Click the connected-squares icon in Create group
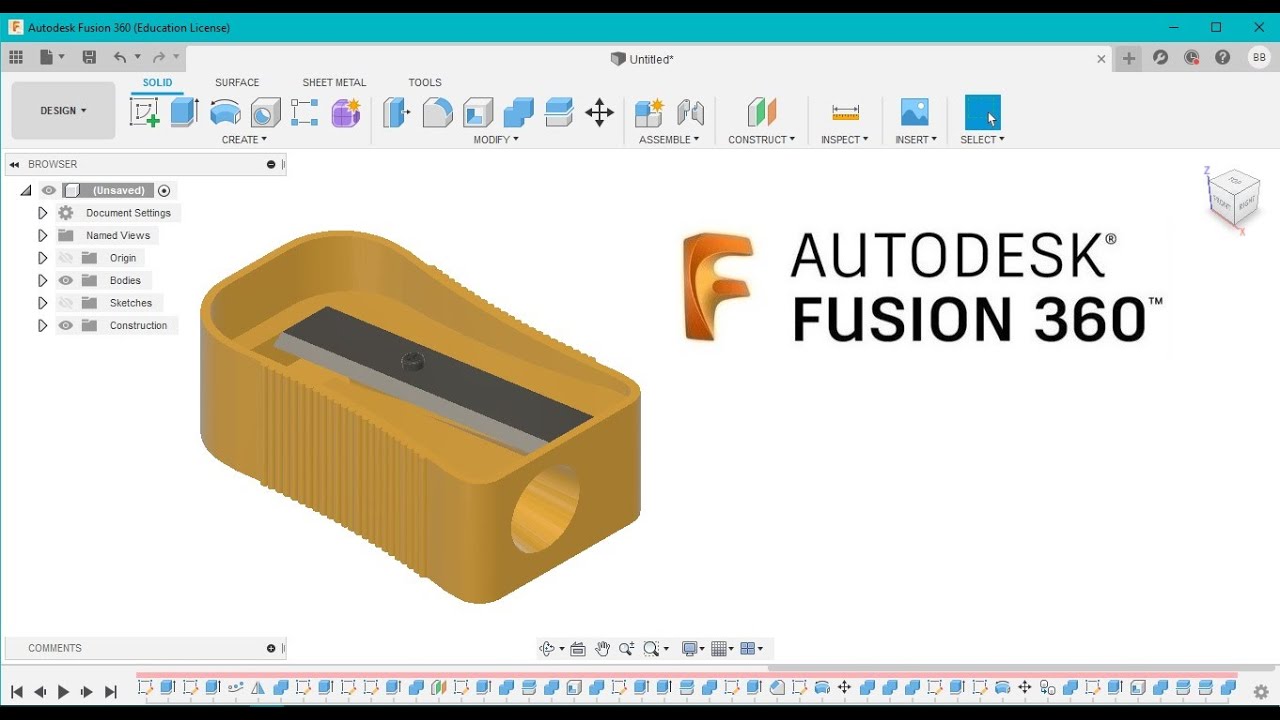1280x720 pixels. coord(305,112)
